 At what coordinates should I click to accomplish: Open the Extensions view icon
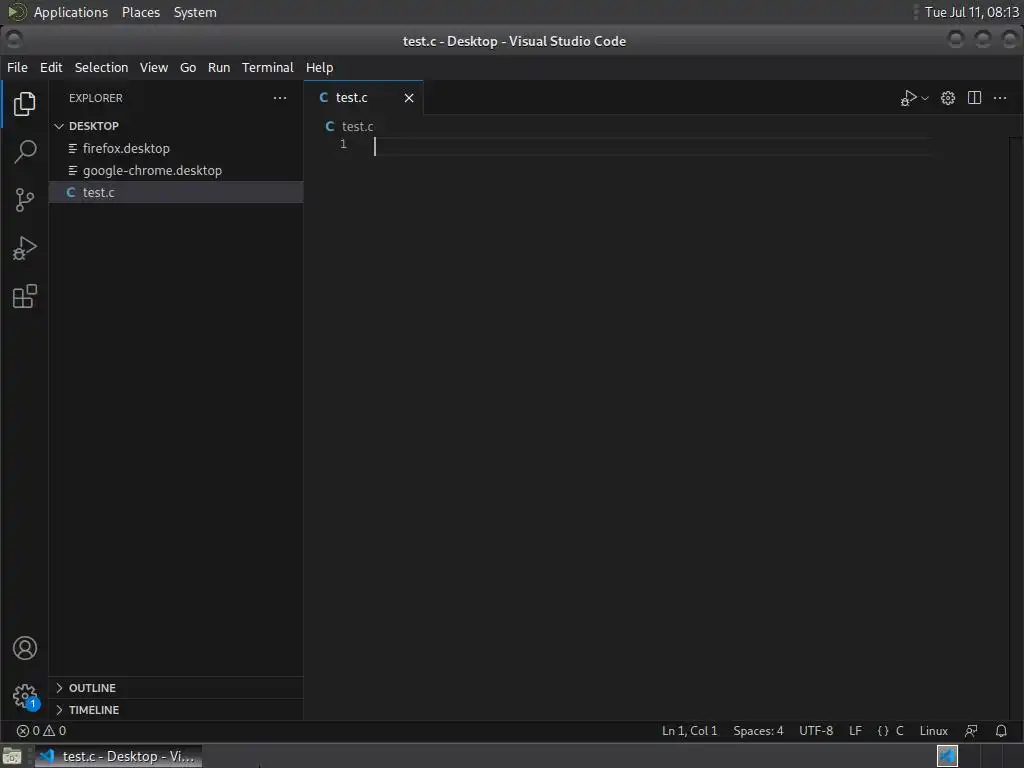[25, 296]
